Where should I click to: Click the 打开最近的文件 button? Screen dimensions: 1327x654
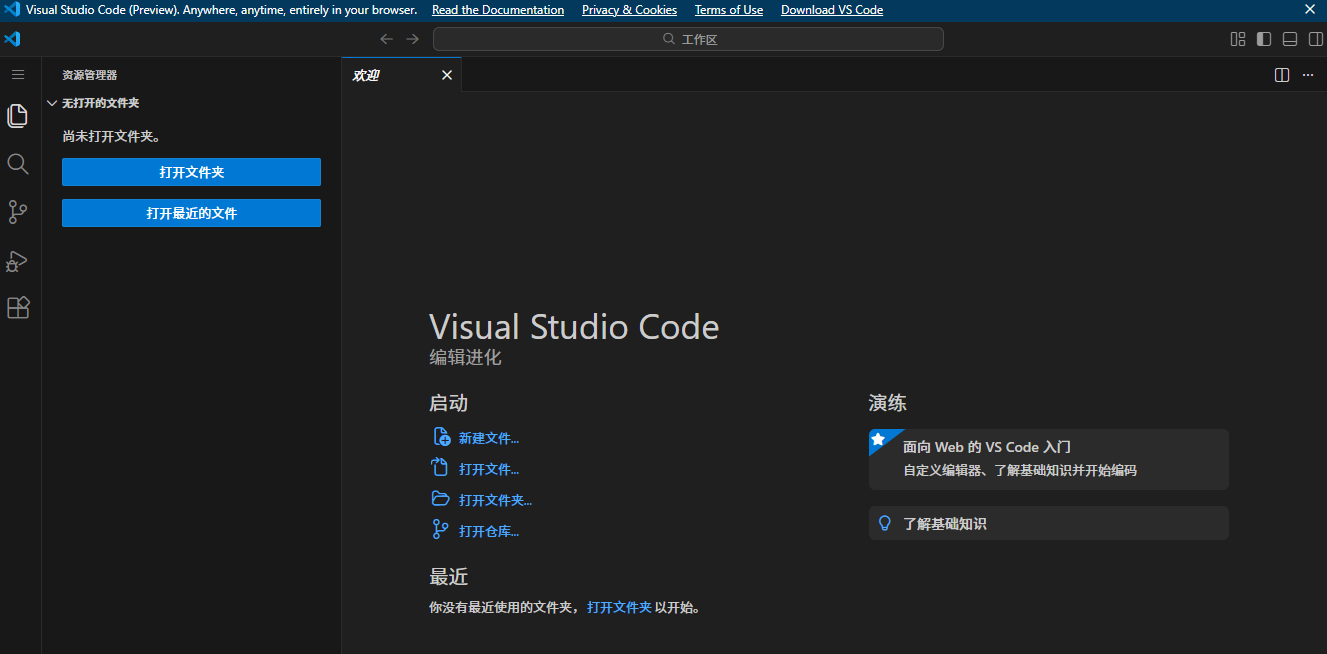tap(191, 213)
